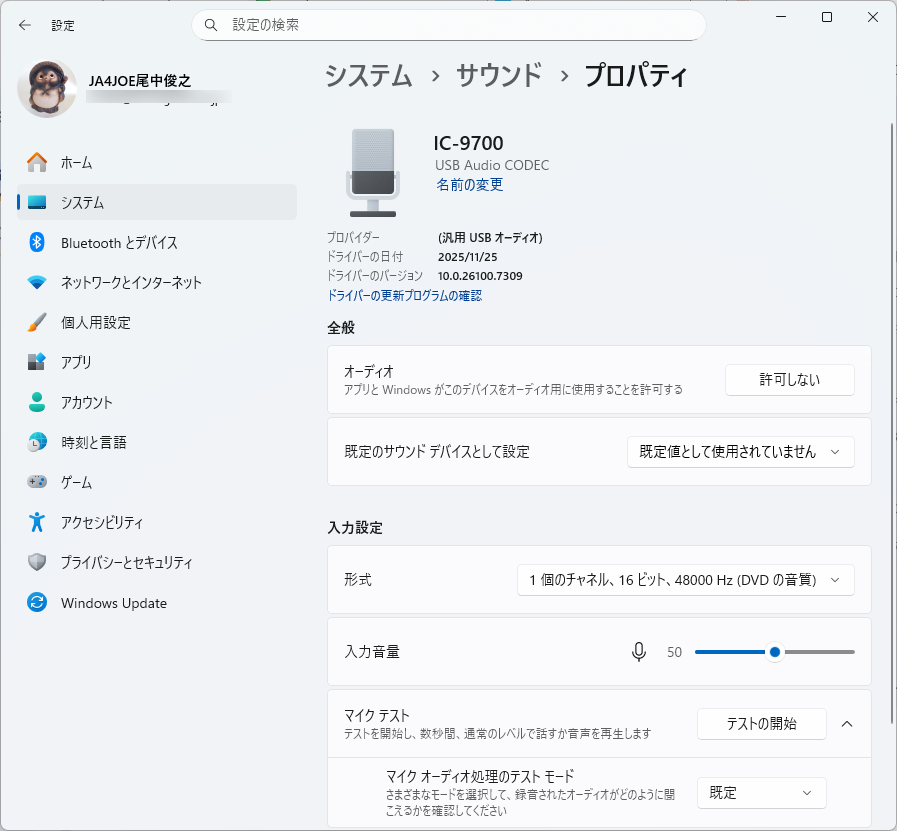Open Bluetooth とデバイス settings
This screenshot has height=831, width=897.
pyautogui.click(x=157, y=242)
